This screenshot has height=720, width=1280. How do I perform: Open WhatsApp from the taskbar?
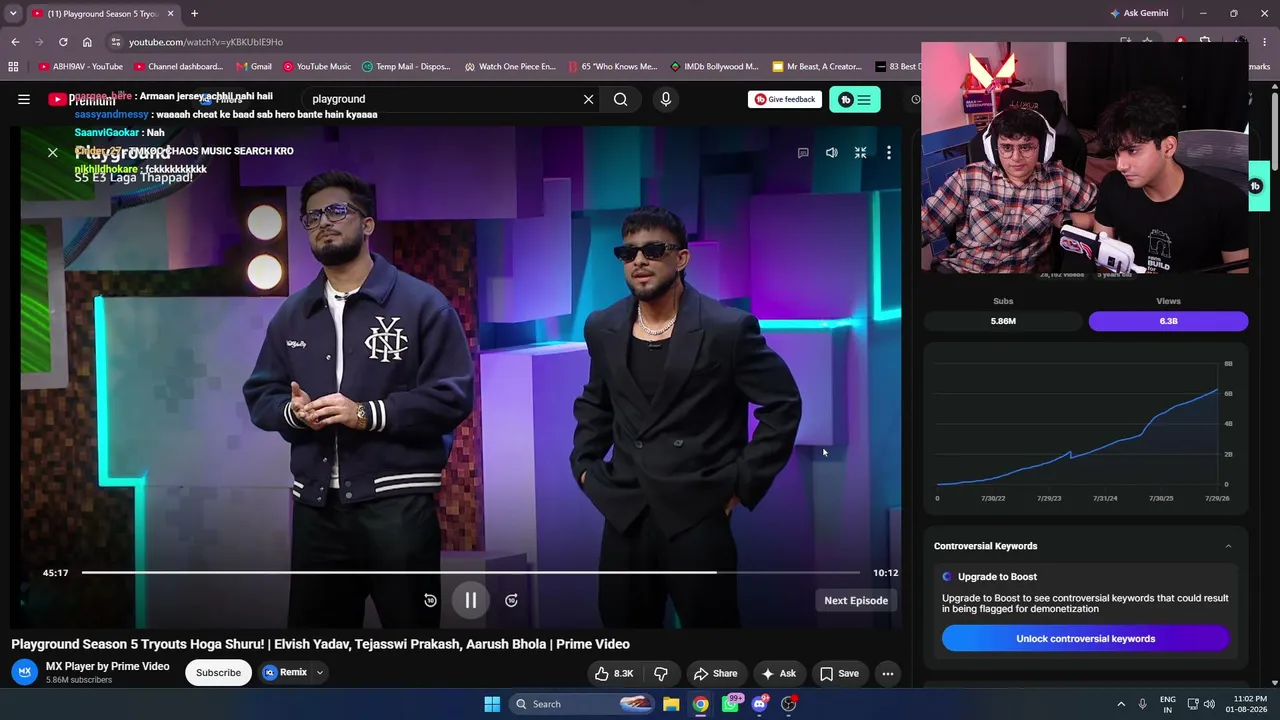731,704
